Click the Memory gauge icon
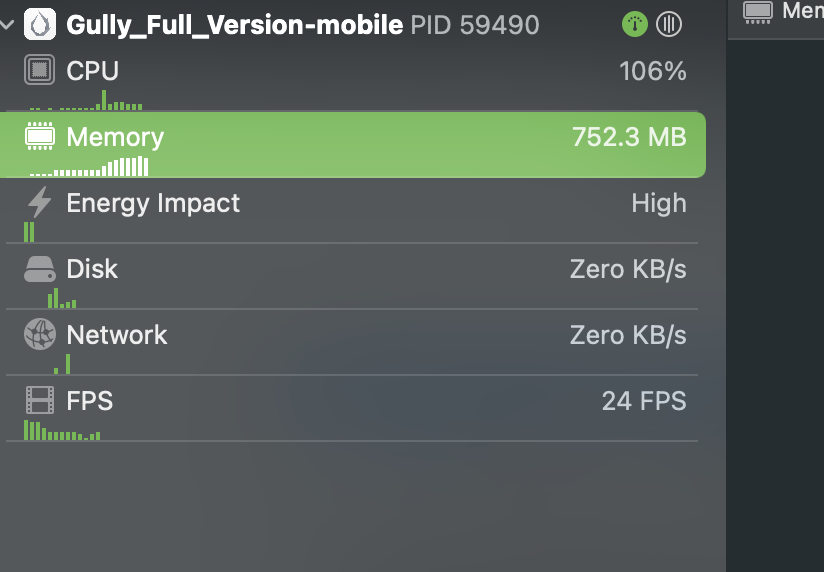Image resolution: width=824 pixels, height=572 pixels. click(39, 137)
